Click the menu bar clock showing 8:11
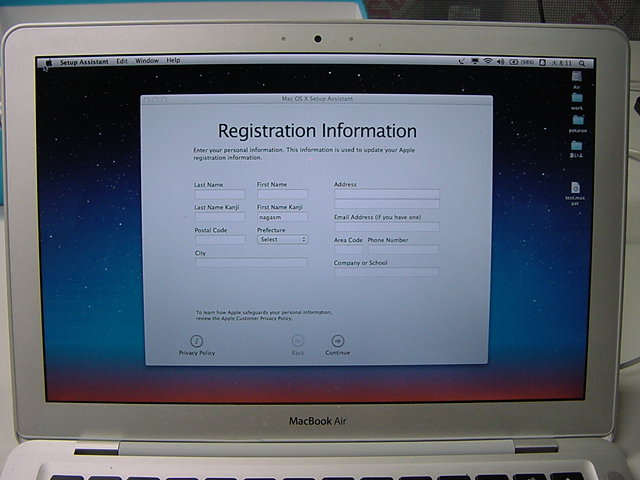This screenshot has width=640, height=480. (x=562, y=63)
